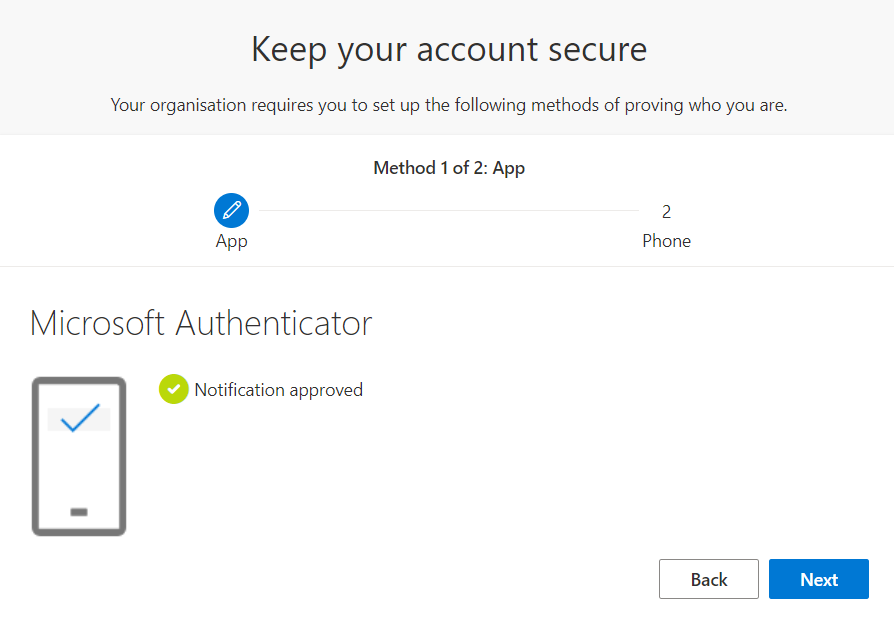The image size is (894, 630).
Task: Click the progress line between App and Phone
Action: click(x=449, y=210)
